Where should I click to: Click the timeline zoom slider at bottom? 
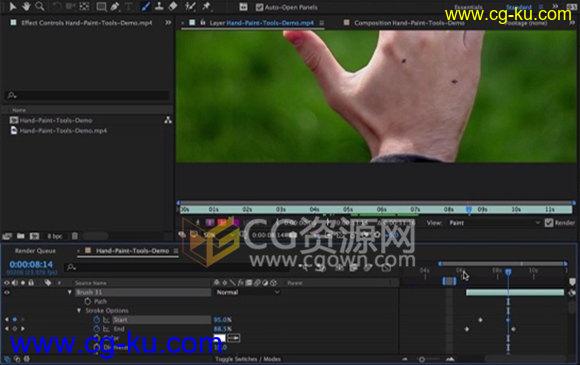click(422, 359)
